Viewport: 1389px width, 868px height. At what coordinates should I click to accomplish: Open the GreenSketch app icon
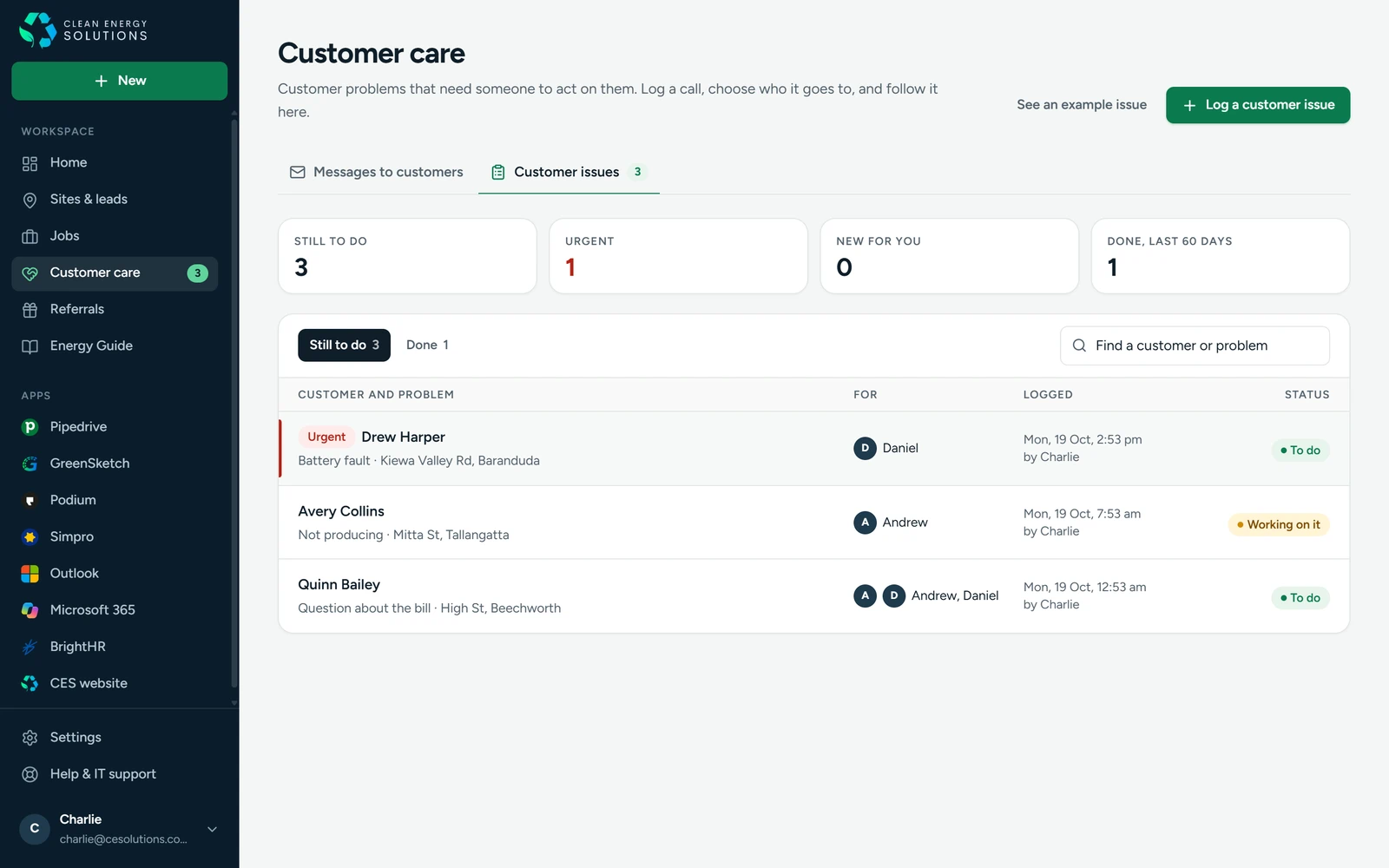pos(30,464)
